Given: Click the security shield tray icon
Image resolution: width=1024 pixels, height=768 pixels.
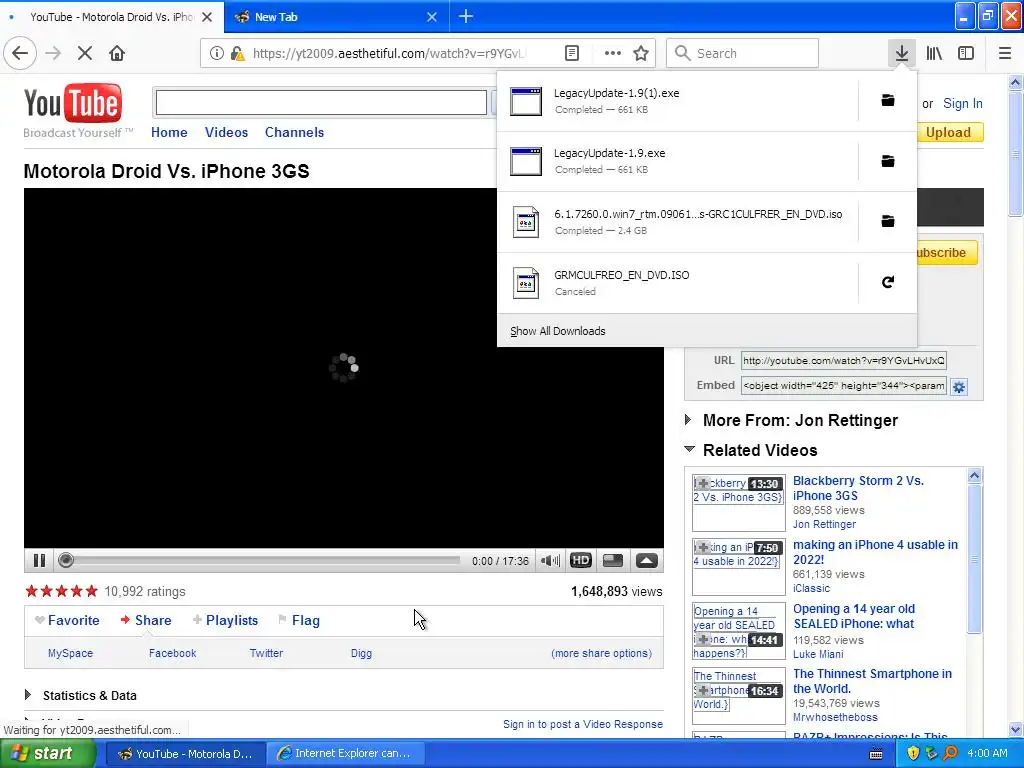Looking at the screenshot, I should tap(913, 754).
